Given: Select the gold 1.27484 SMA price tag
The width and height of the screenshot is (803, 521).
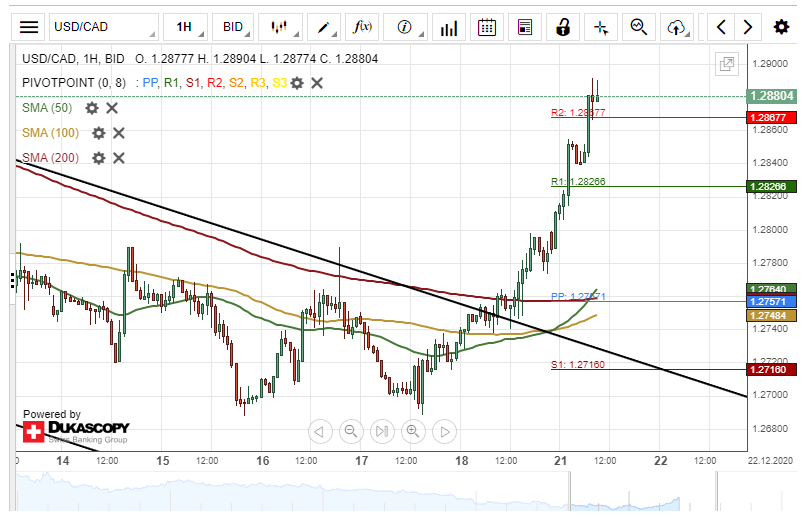Looking at the screenshot, I should pyautogui.click(x=772, y=316).
